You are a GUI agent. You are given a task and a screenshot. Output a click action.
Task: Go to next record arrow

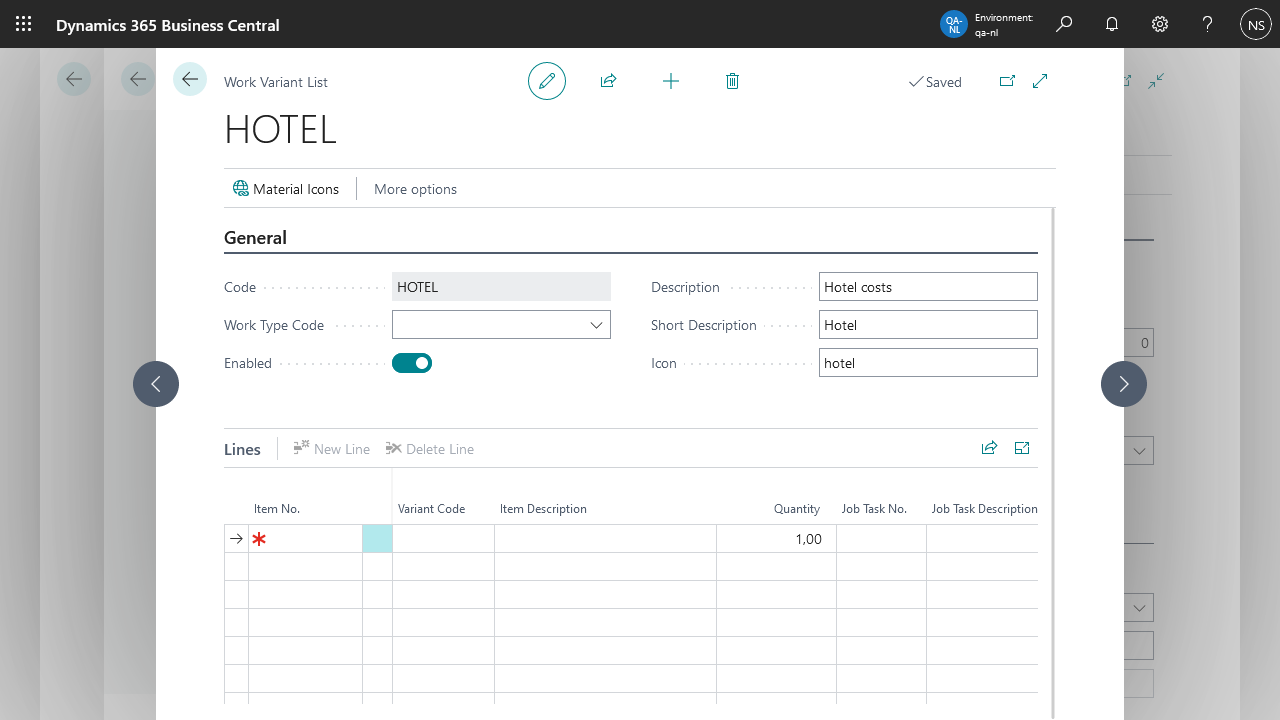(1124, 384)
